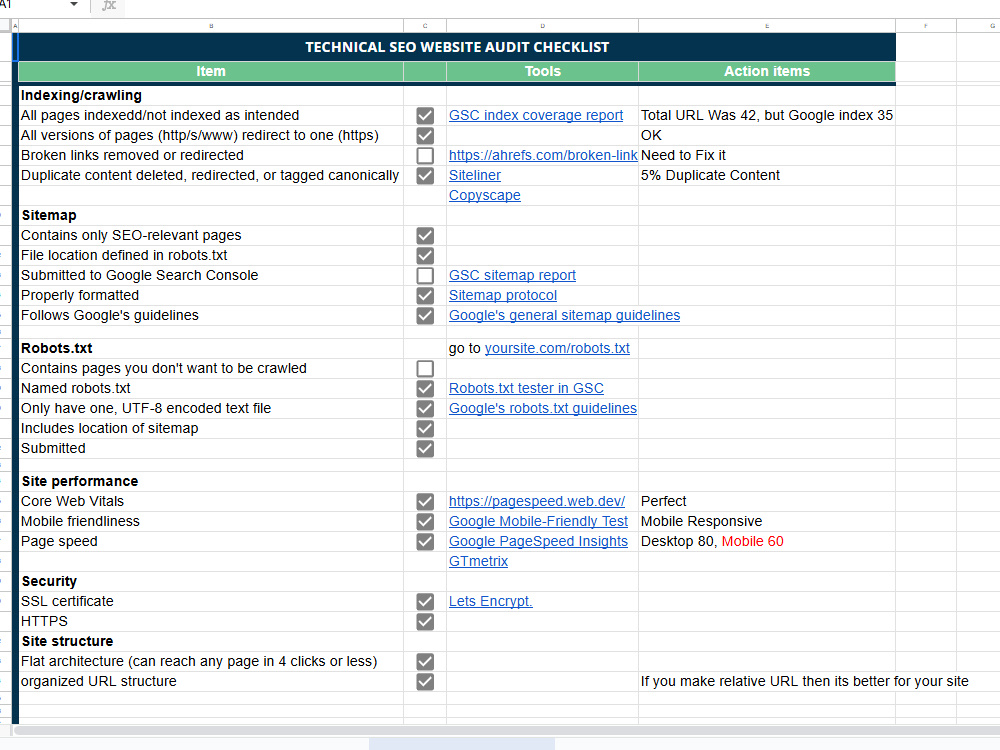The height and width of the screenshot is (750, 1000).
Task: Toggle checkbox for Properly formatted row
Action: (x=425, y=295)
